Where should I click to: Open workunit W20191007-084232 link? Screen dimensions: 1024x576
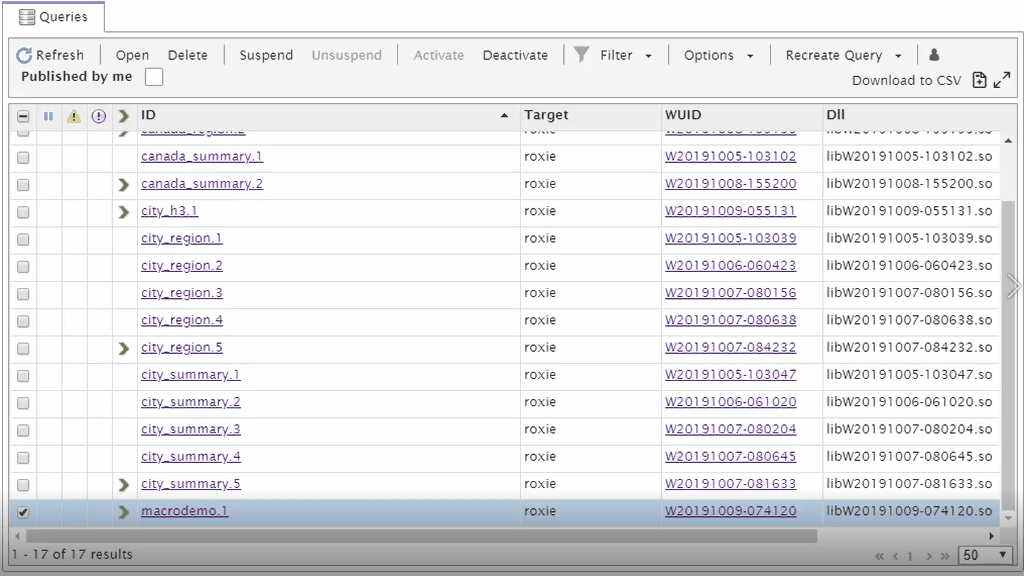click(x=731, y=347)
